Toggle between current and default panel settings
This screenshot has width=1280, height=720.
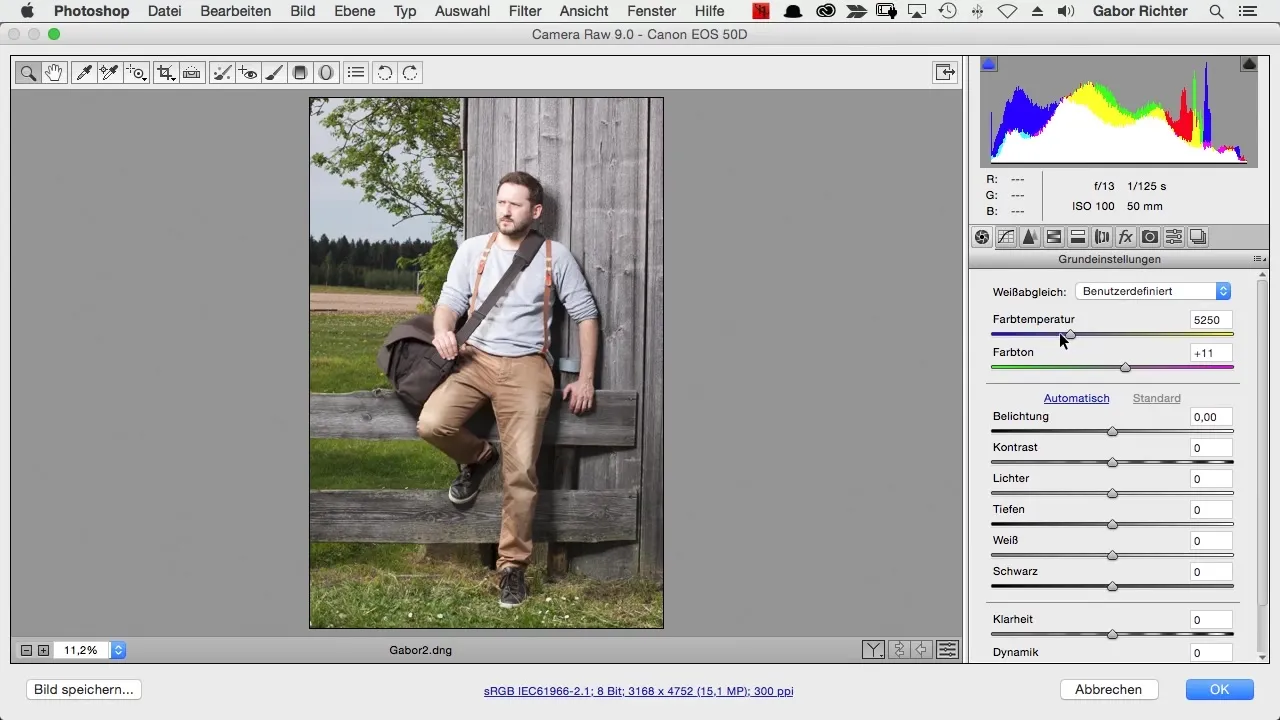pos(948,650)
